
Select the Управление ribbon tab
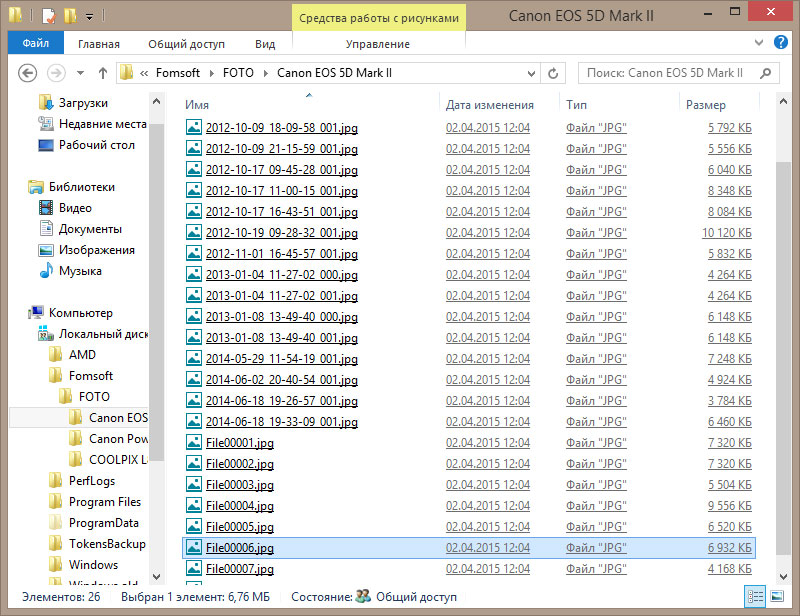click(x=379, y=43)
